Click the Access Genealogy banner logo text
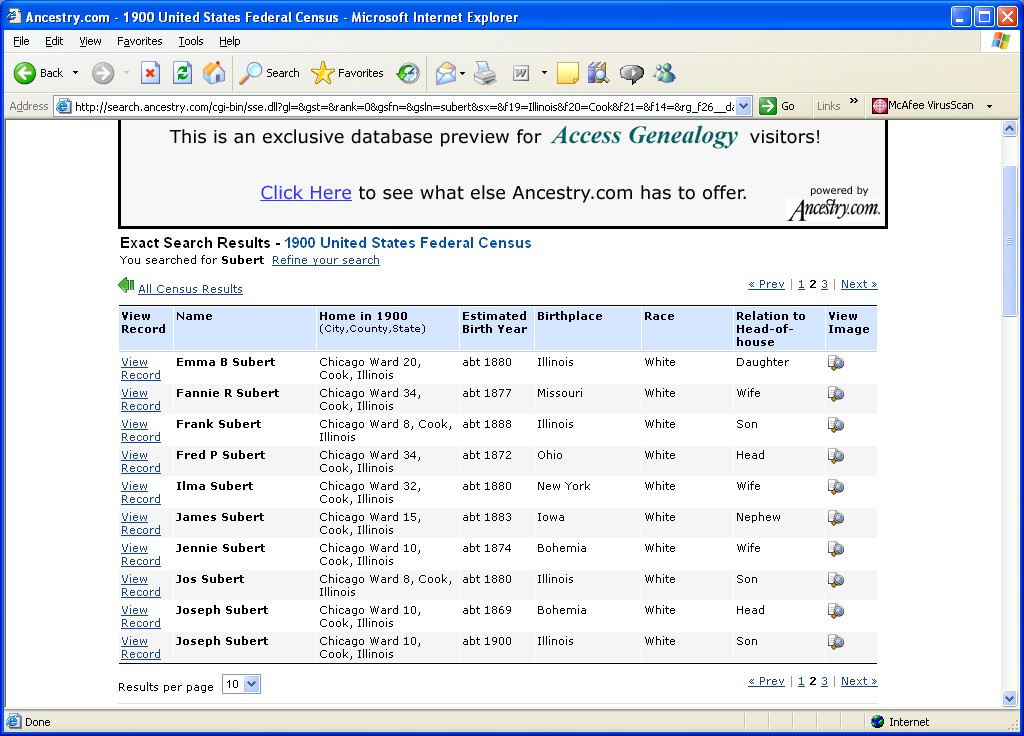The height and width of the screenshot is (736, 1024). pyautogui.click(x=645, y=136)
